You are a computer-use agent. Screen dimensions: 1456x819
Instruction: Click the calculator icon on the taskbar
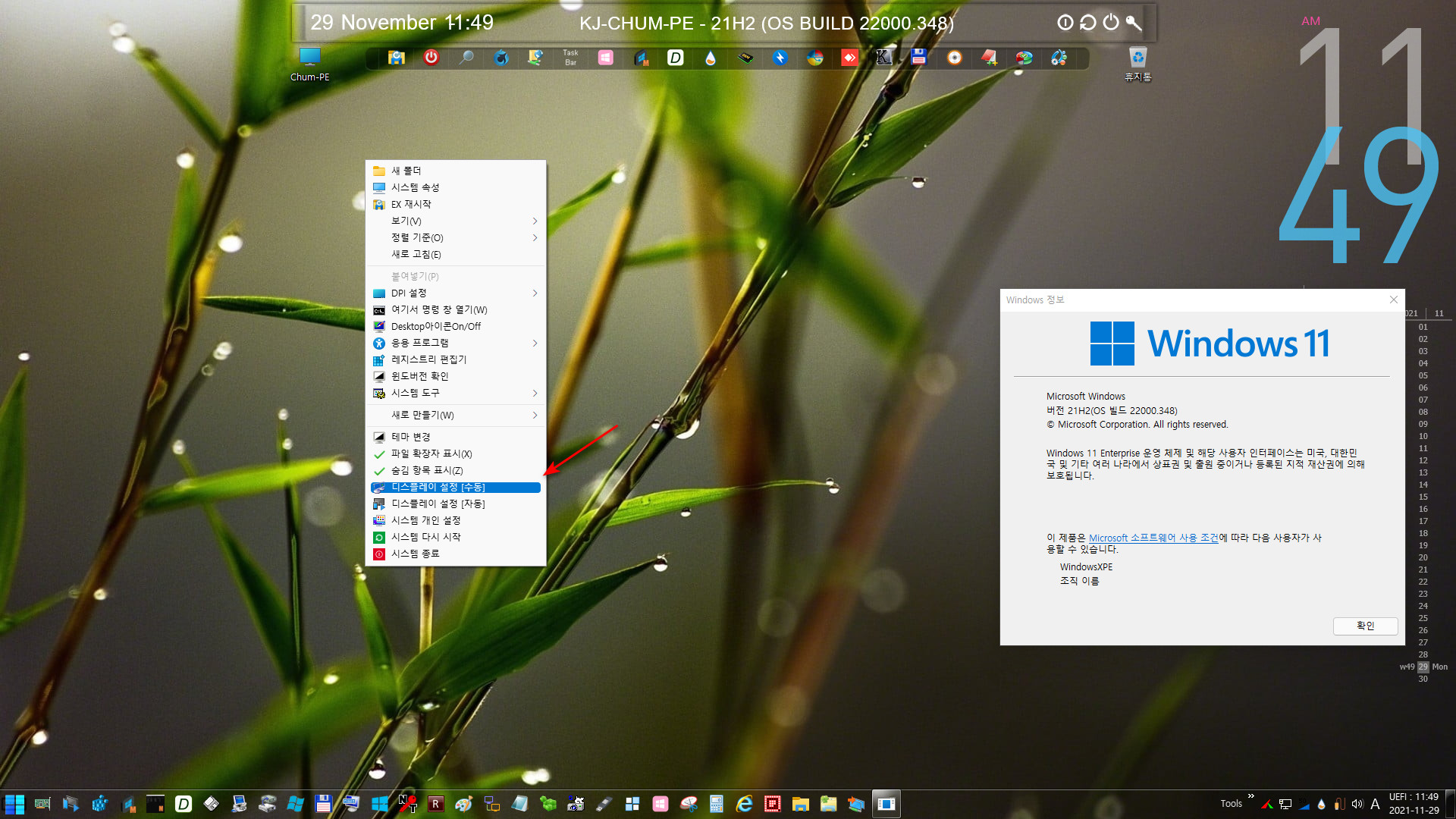pos(716,804)
